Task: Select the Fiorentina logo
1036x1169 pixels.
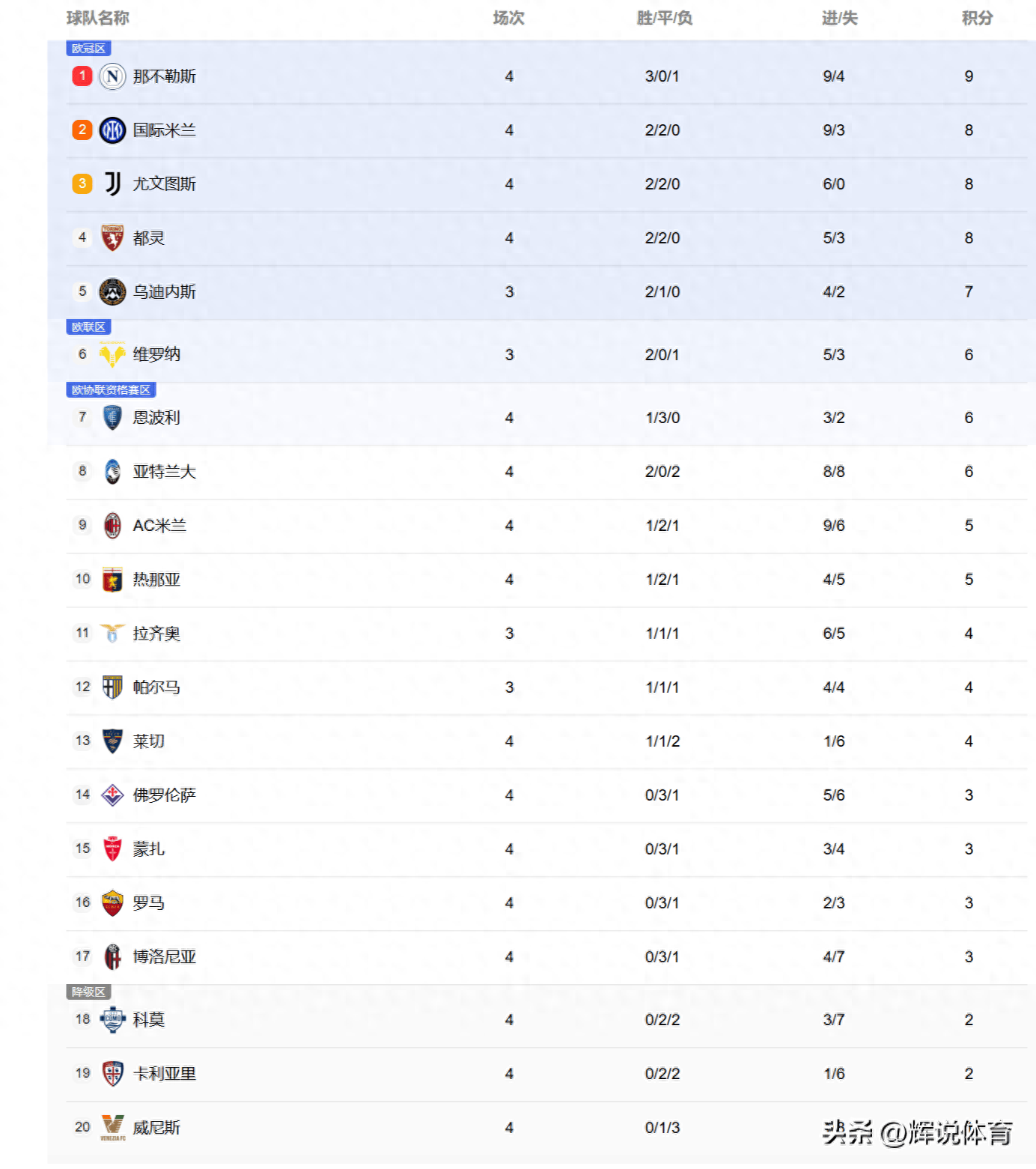Action: pyautogui.click(x=112, y=795)
